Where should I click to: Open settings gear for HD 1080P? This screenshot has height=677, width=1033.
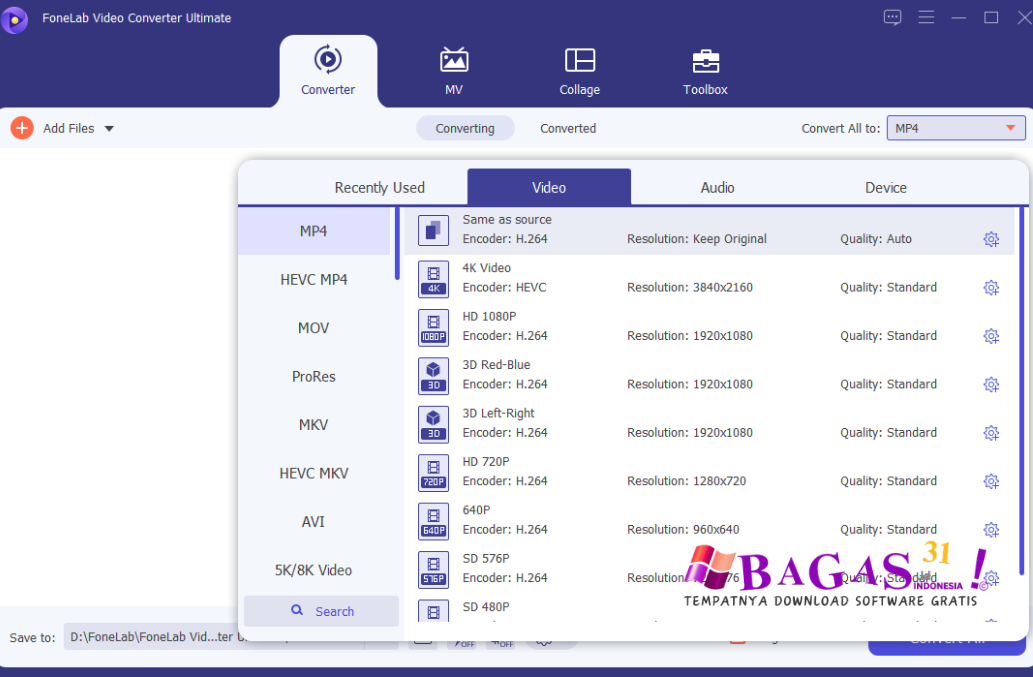click(991, 336)
